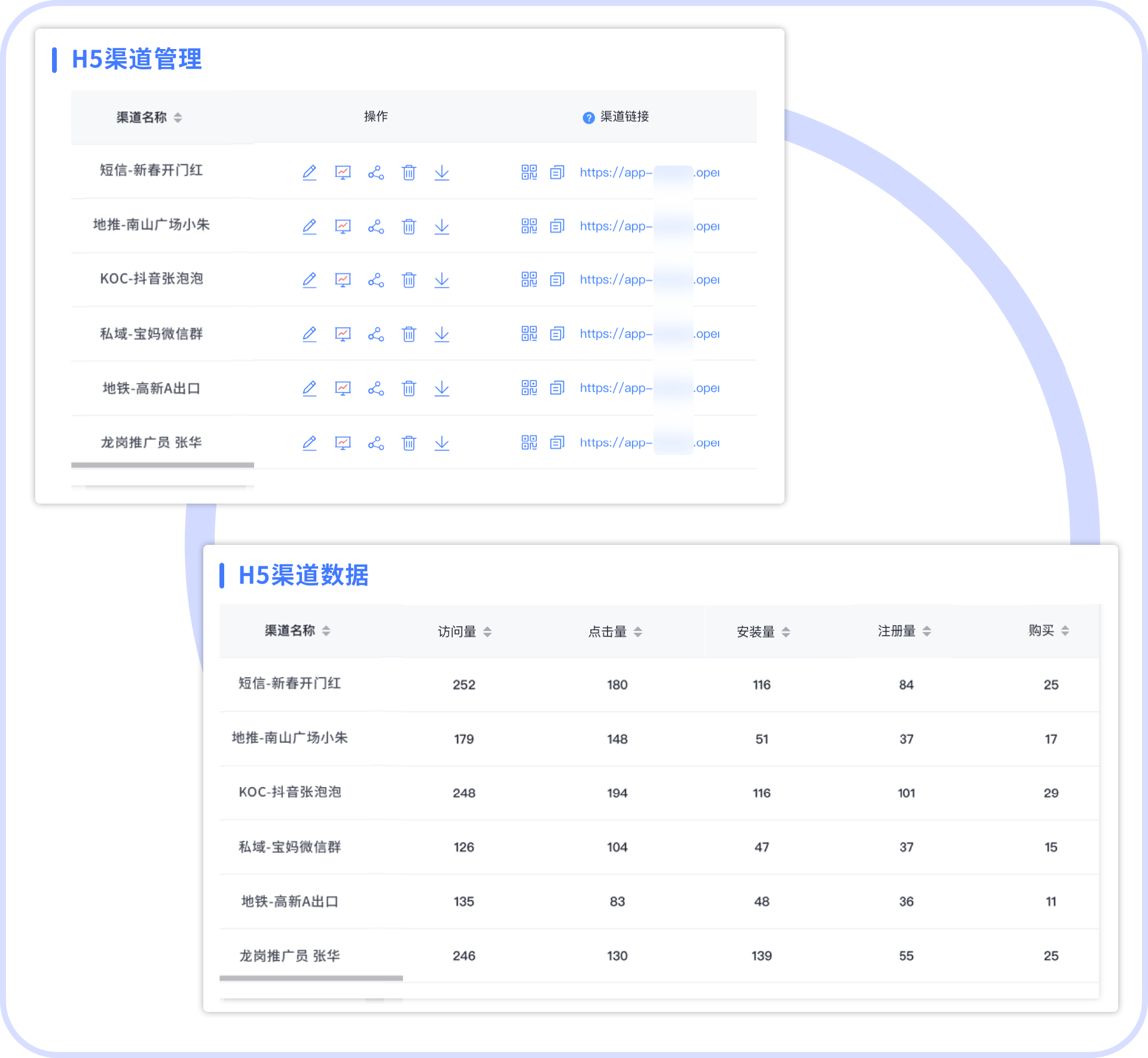Show QR code for KOC-抖音张泡泡 channel
The image size is (1148, 1058).
click(x=529, y=279)
